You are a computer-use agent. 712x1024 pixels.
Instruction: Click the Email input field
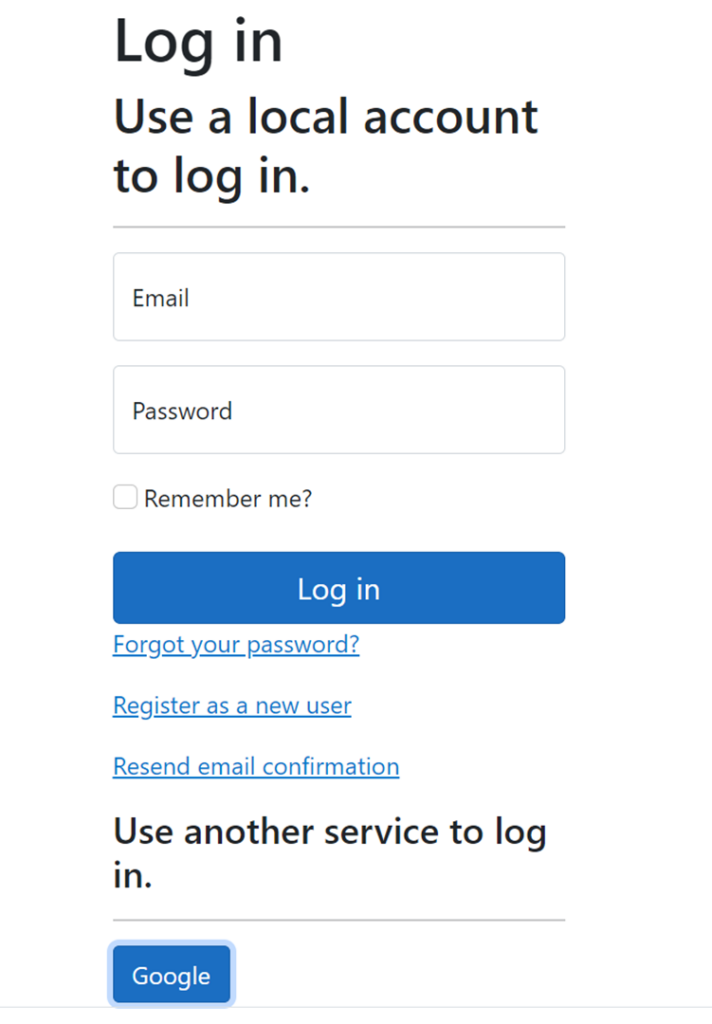[338, 297]
